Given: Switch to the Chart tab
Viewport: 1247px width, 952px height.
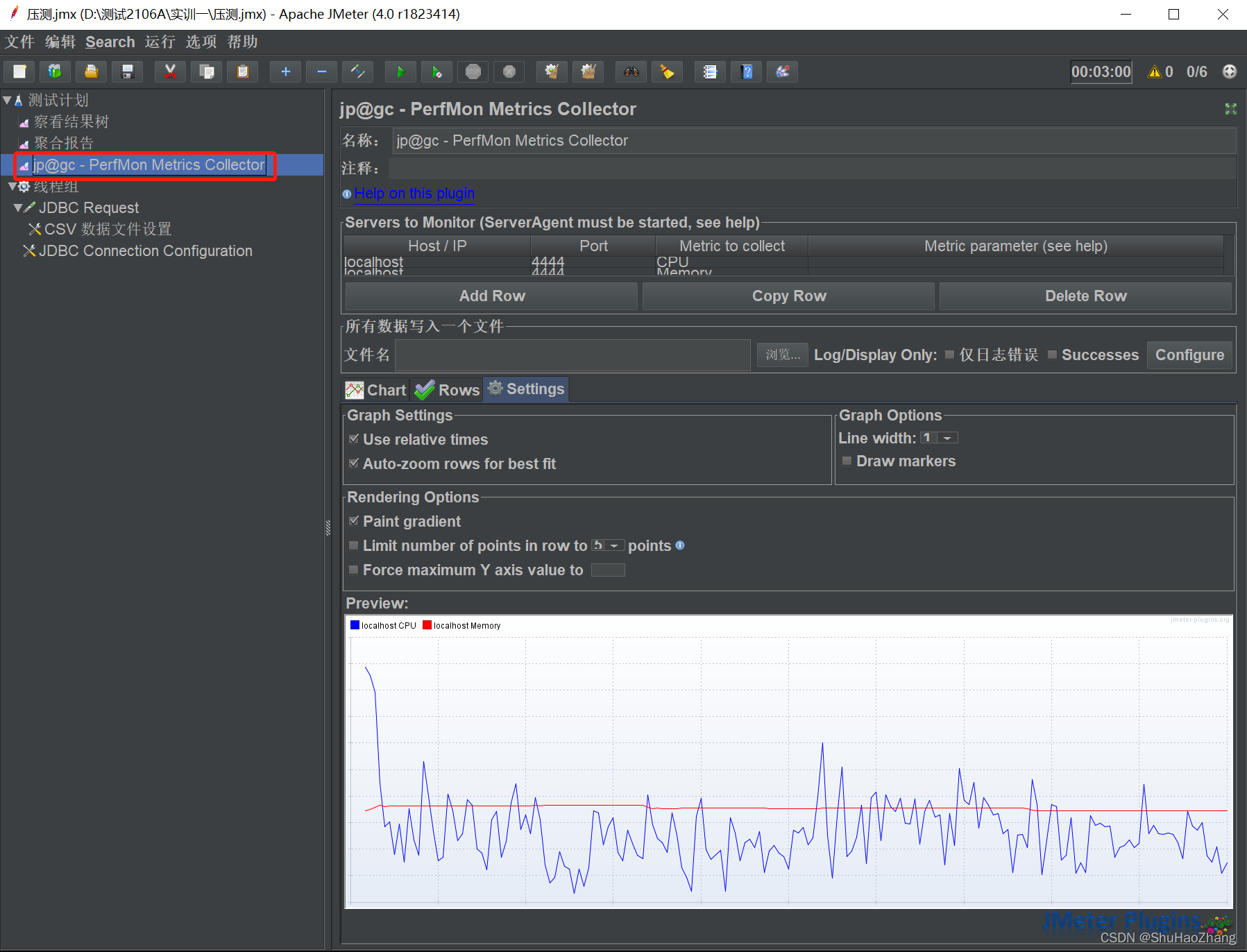Looking at the screenshot, I should [x=376, y=390].
